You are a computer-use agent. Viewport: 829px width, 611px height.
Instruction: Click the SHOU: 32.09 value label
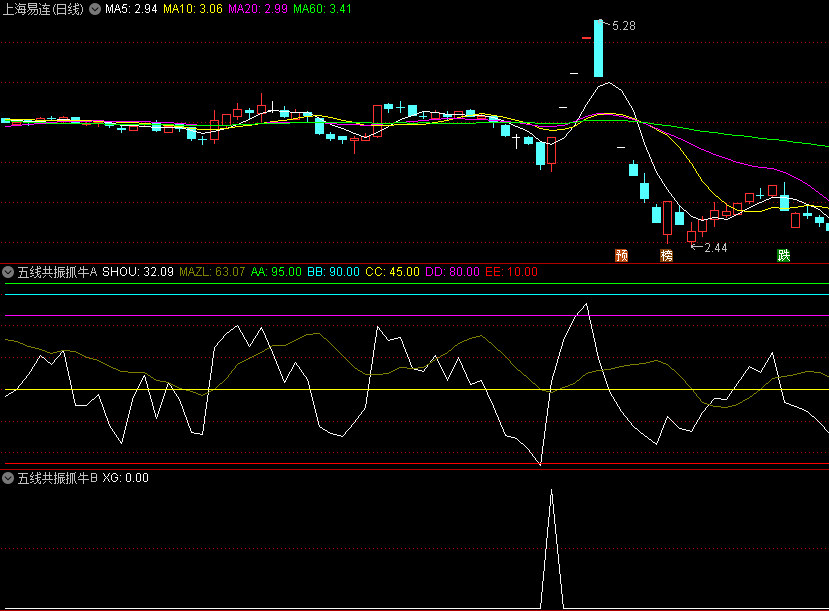click(138, 271)
